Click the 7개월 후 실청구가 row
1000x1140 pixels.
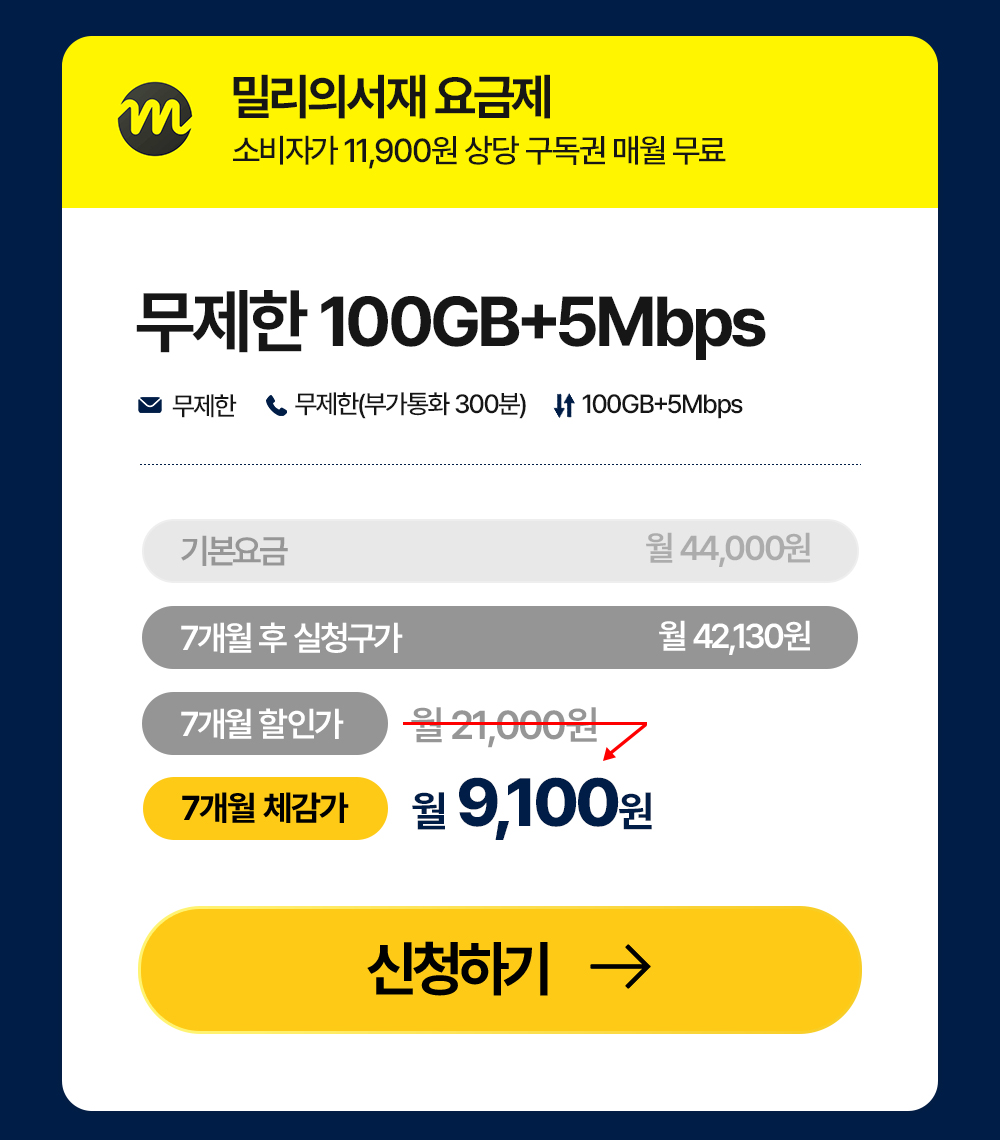tap(500, 638)
